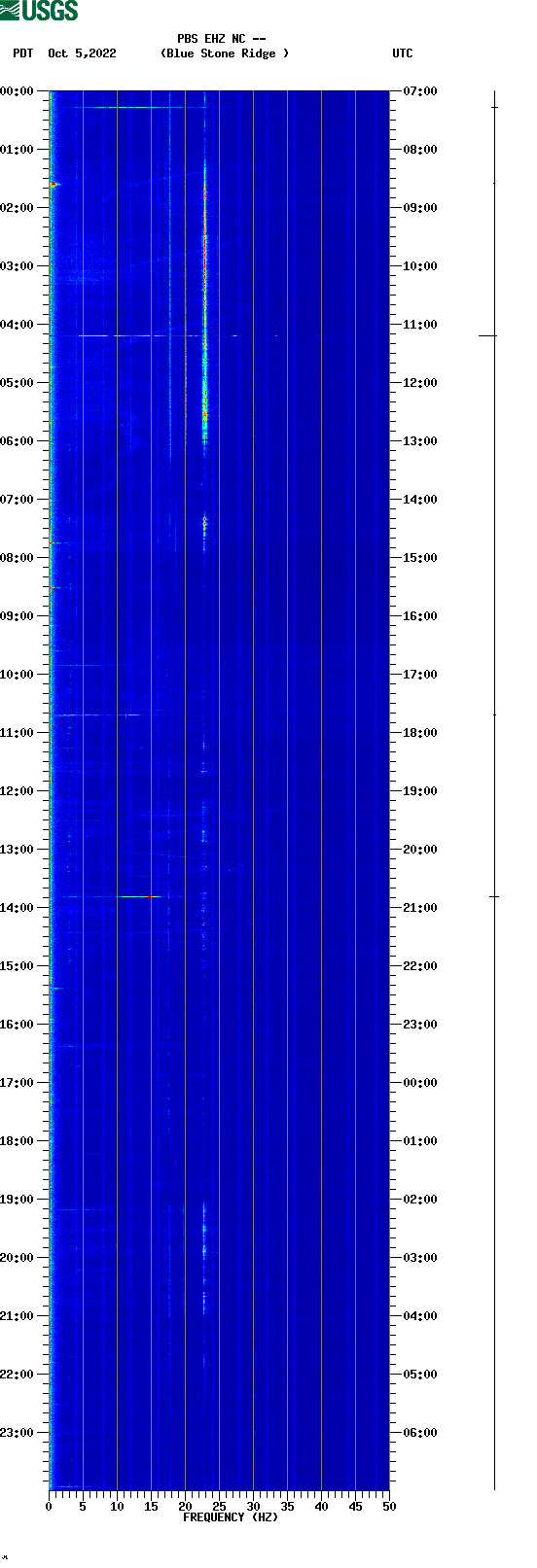Screen dimensions: 537x1568
Task: Click the 09:00 UTC time label
Action: [420, 208]
